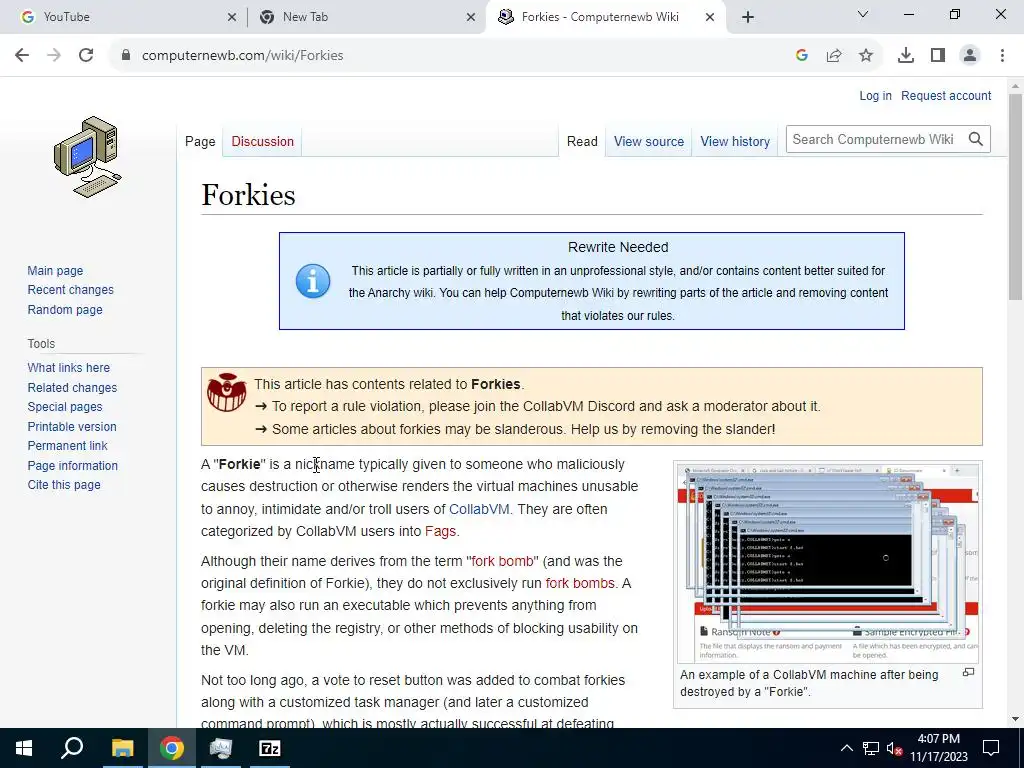
Task: Close the YouTube browser tab
Action: (232, 18)
